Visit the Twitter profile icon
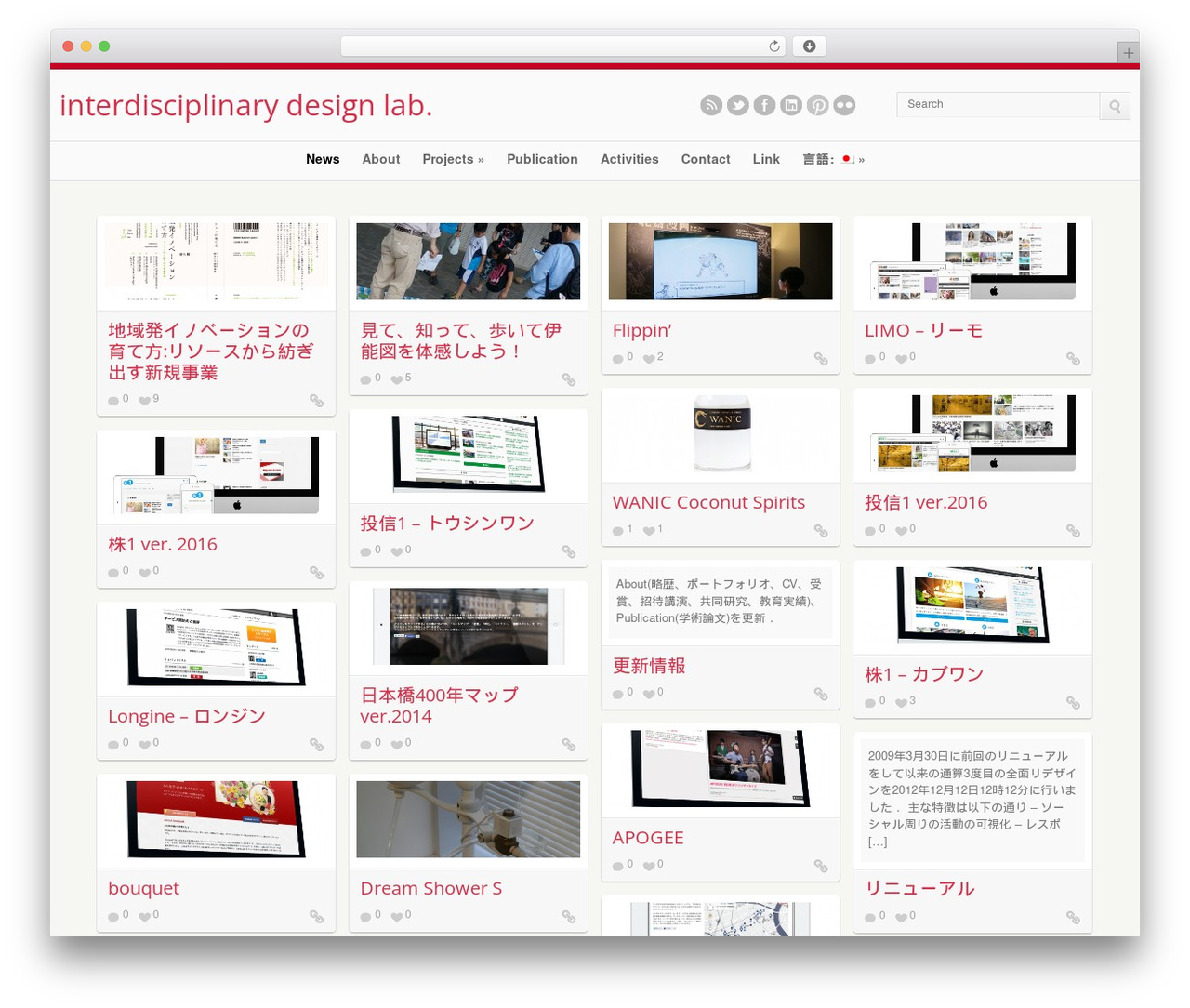Viewport: 1190px width, 1008px height. point(738,105)
